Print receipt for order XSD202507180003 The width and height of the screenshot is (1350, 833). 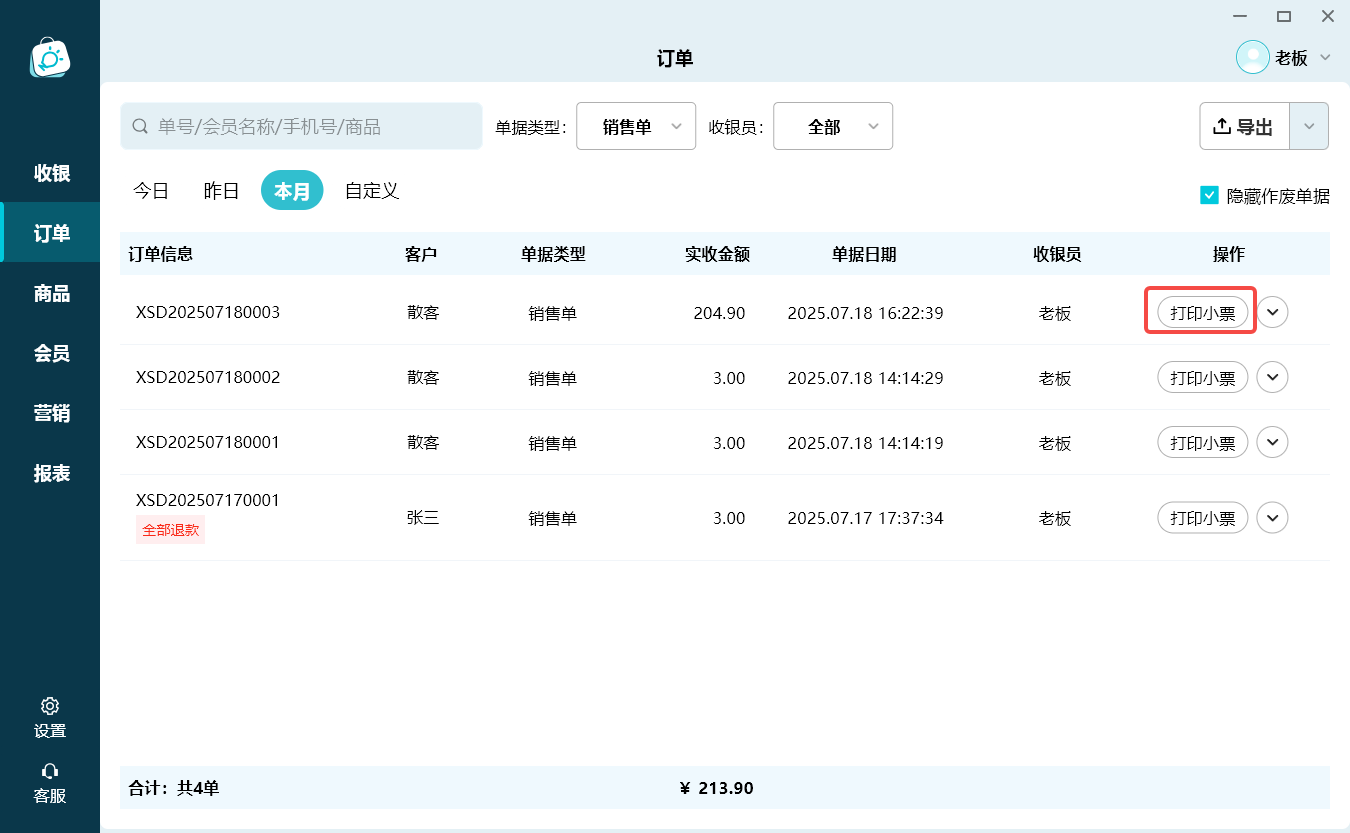coord(1203,313)
